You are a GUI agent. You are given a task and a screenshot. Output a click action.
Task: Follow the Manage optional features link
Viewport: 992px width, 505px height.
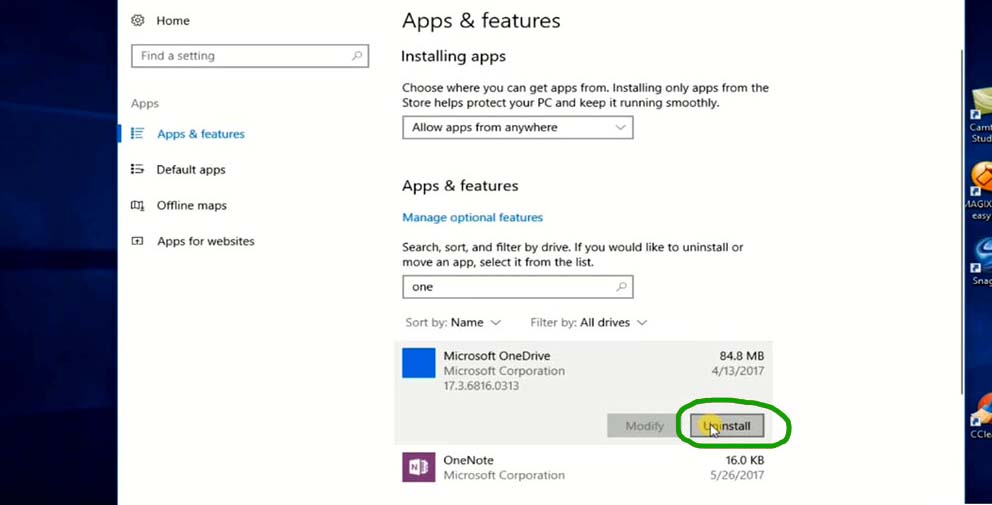473,218
